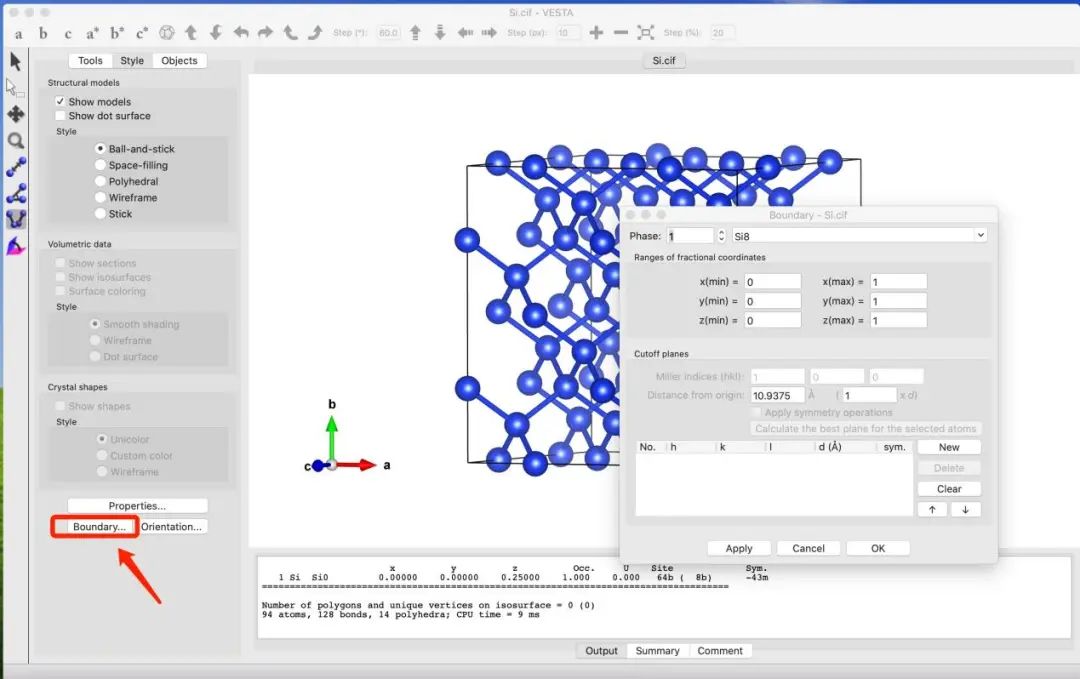Show the Output tab
Image resolution: width=1080 pixels, height=679 pixels.
[601, 651]
